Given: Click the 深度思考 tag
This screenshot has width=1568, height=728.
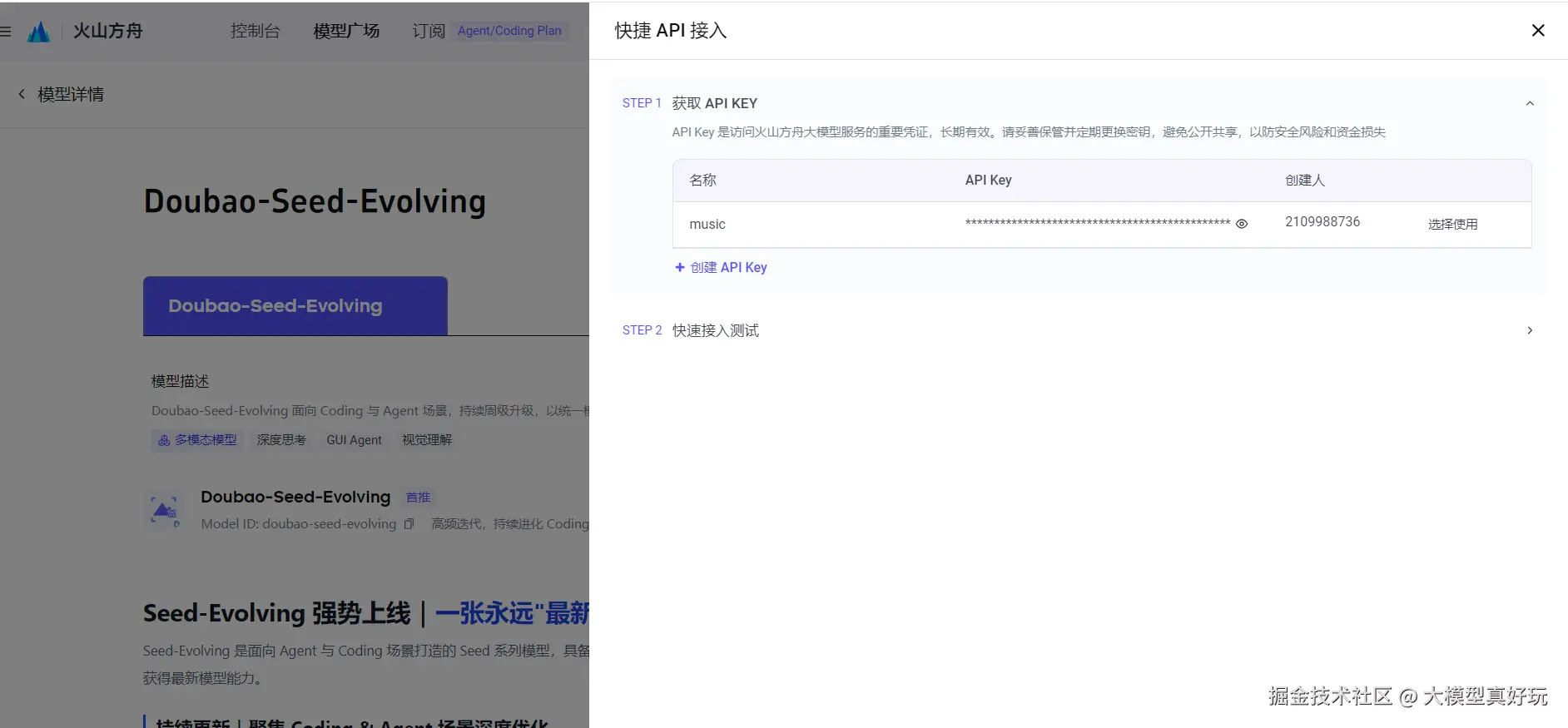Looking at the screenshot, I should [x=281, y=439].
